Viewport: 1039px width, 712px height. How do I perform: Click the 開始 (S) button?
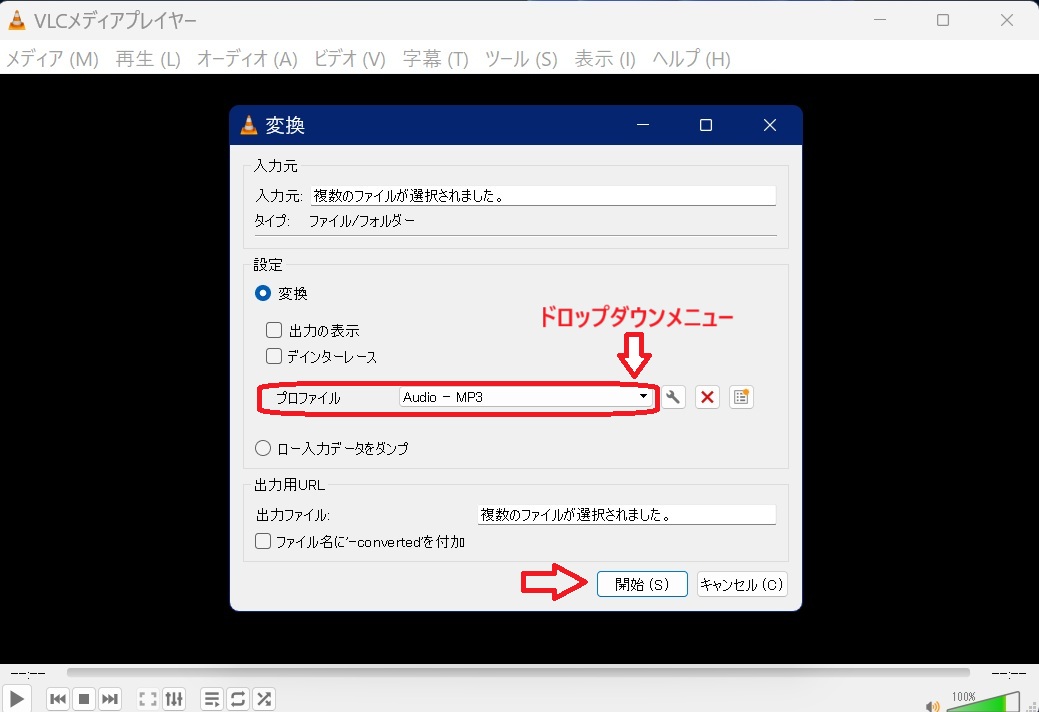tap(642, 584)
